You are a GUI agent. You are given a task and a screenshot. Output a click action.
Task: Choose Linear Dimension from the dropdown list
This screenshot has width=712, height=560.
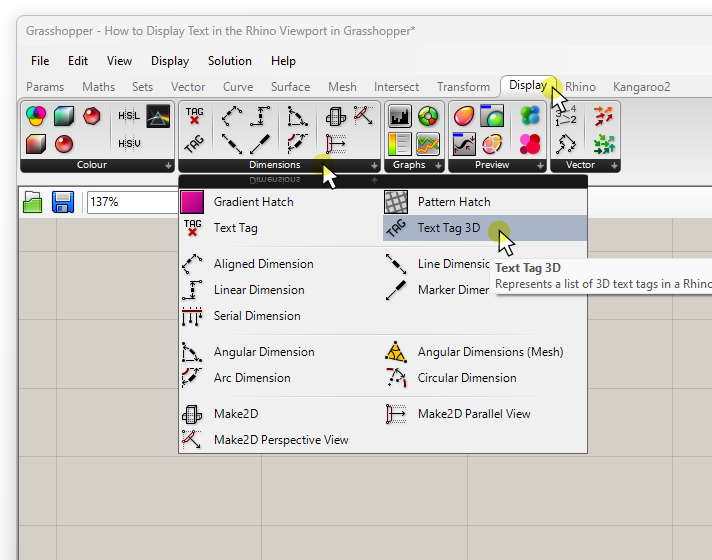(281, 290)
